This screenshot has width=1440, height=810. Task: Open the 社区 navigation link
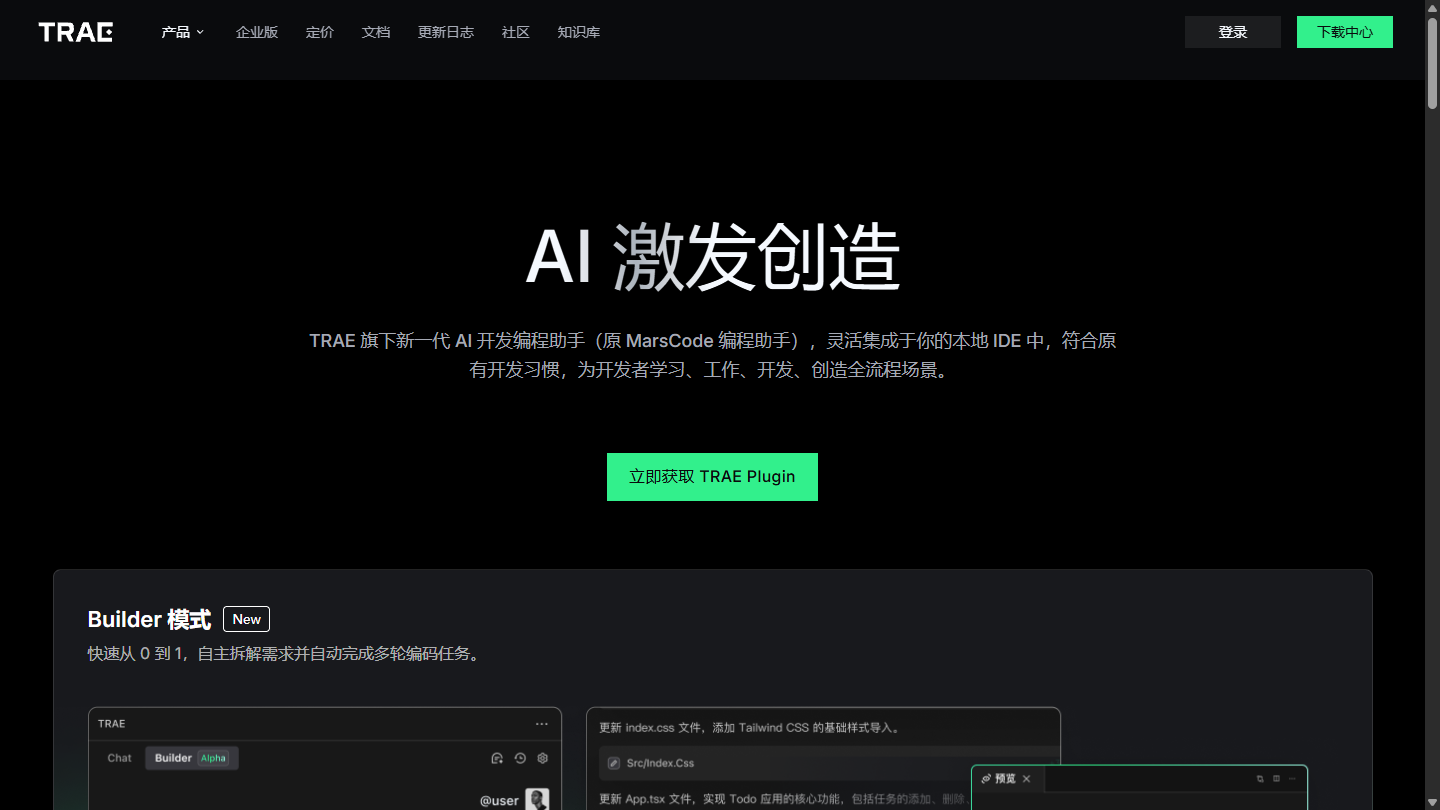[x=516, y=32]
